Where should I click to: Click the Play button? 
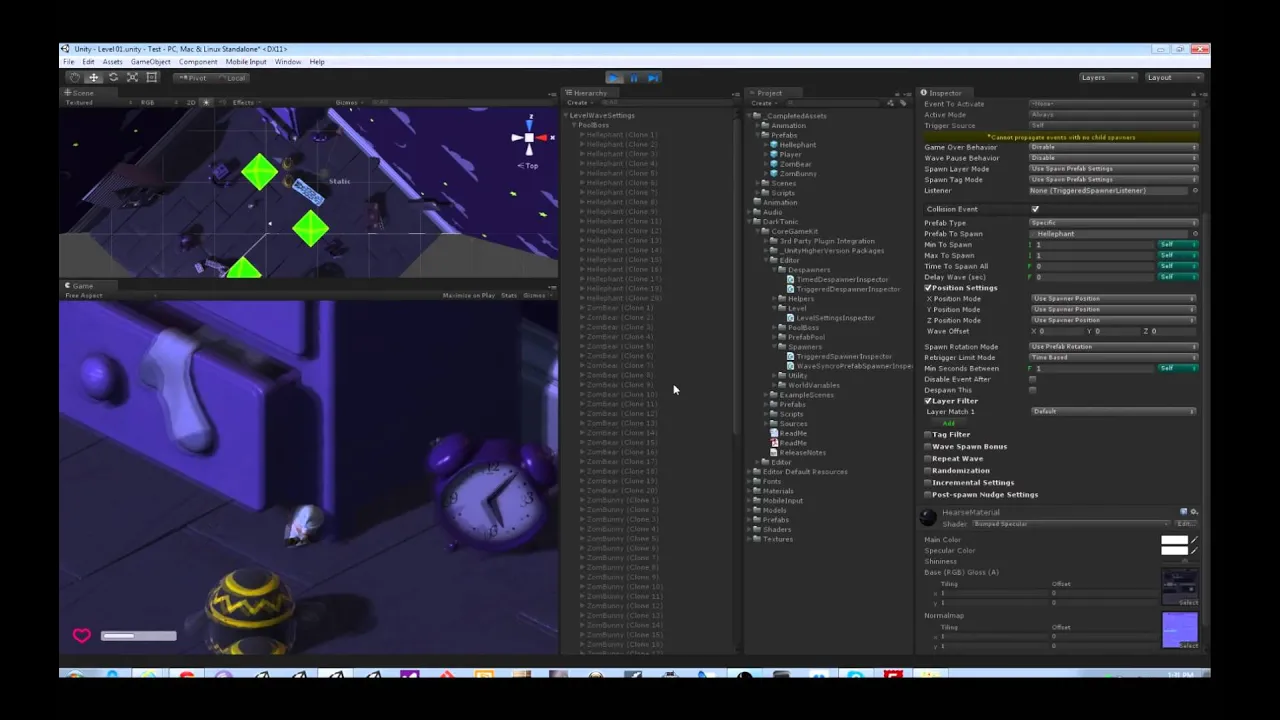614,77
